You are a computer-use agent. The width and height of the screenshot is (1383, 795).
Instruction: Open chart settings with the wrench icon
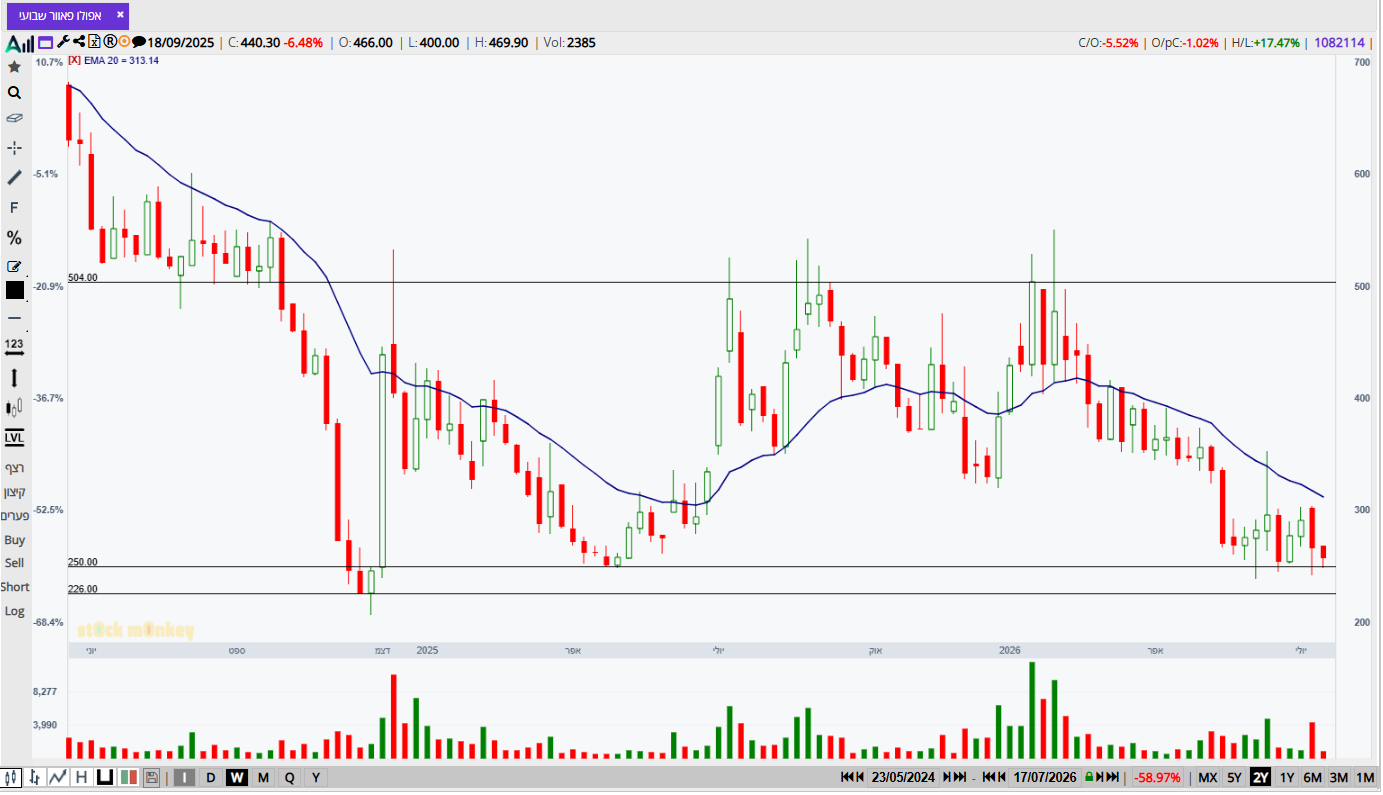point(63,42)
